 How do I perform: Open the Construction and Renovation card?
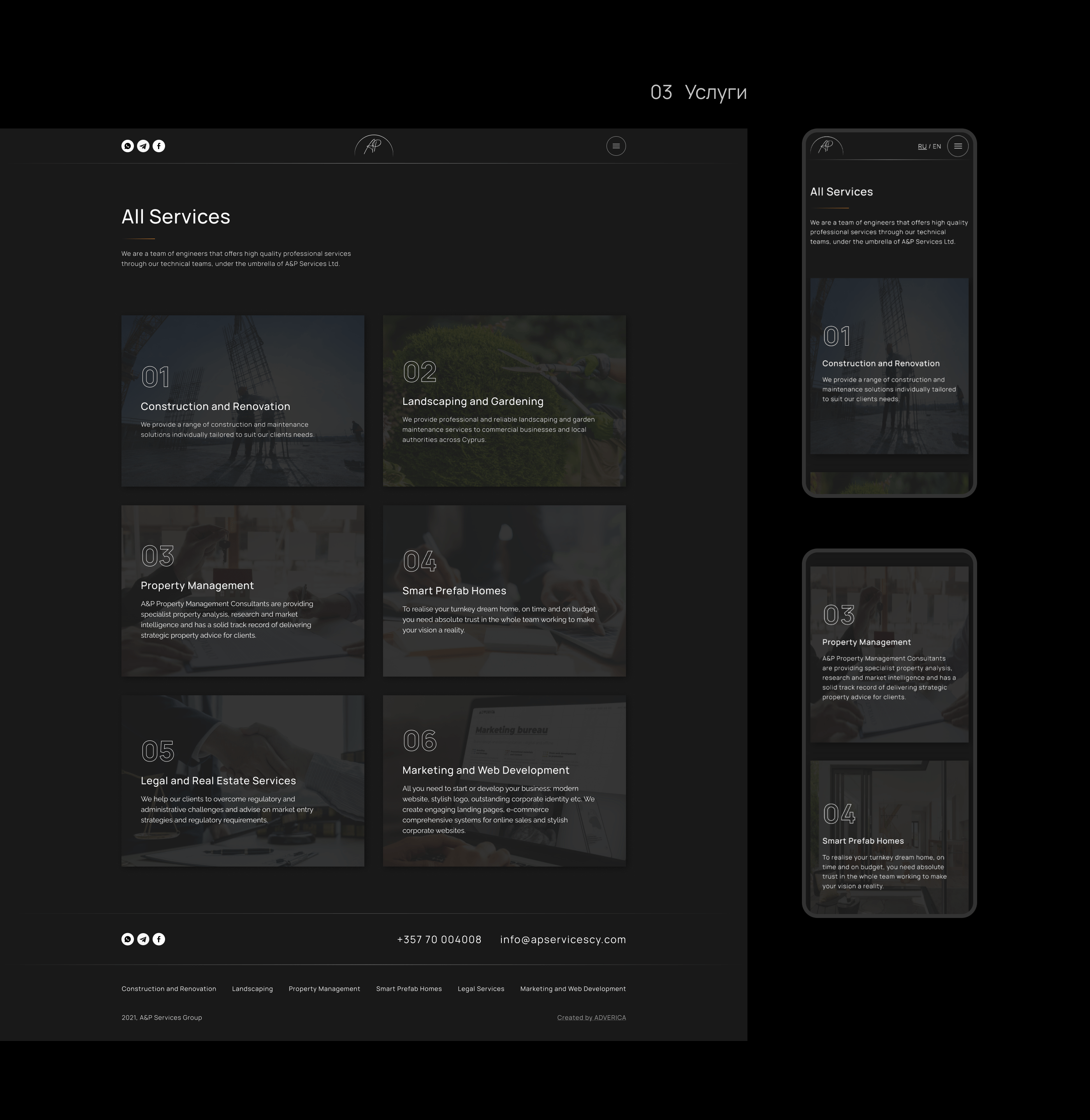tap(243, 401)
